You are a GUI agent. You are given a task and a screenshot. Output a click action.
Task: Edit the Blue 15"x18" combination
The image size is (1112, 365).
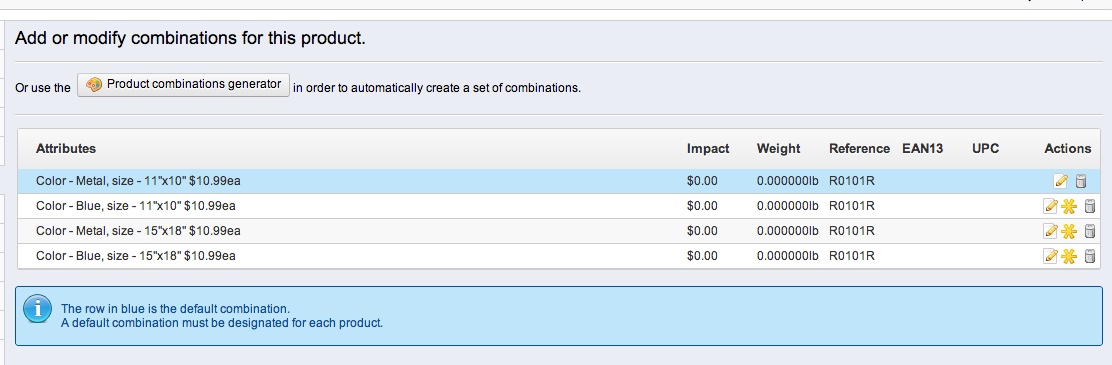[x=1051, y=256]
